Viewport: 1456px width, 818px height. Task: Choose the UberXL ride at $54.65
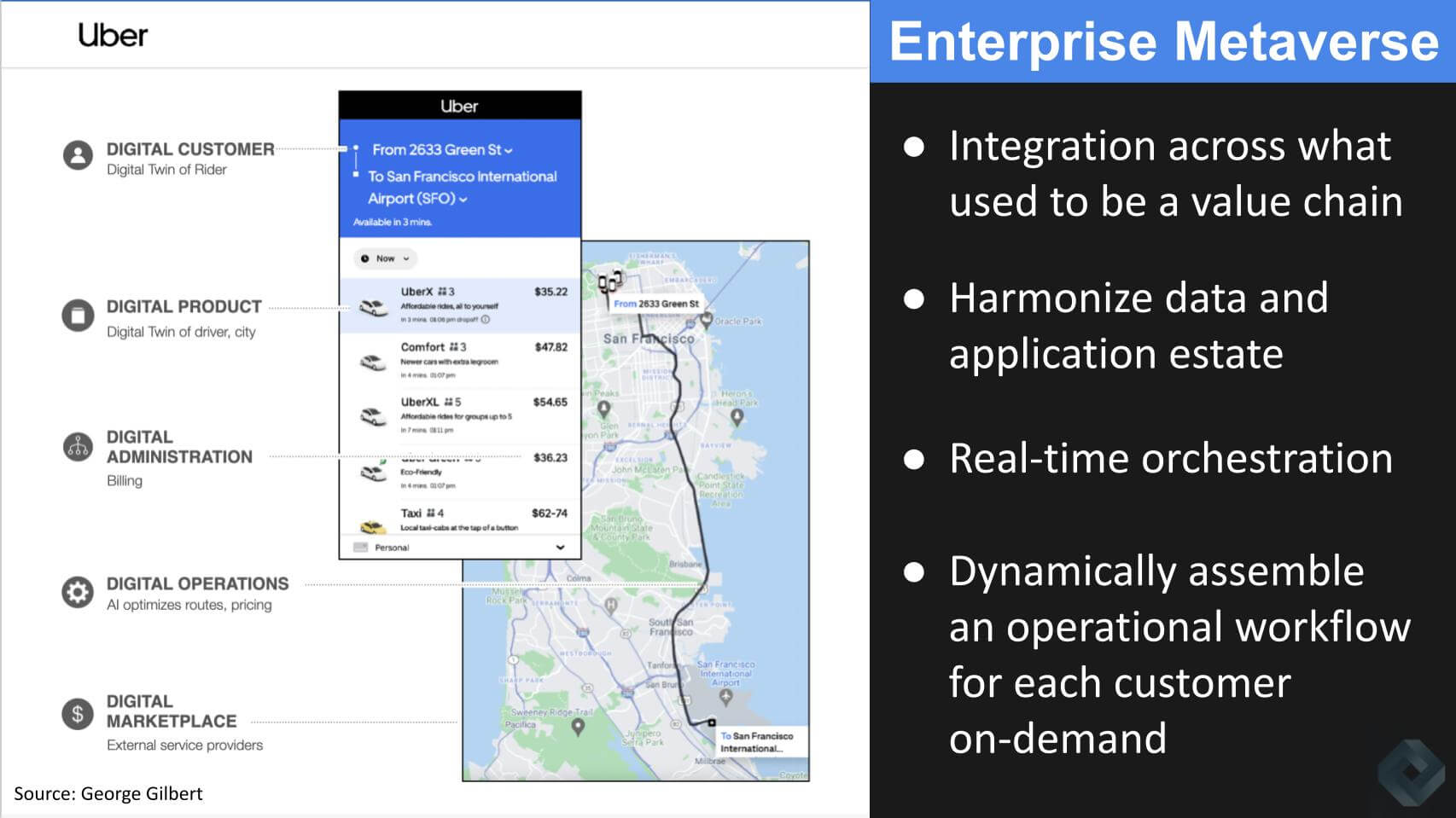(478, 415)
